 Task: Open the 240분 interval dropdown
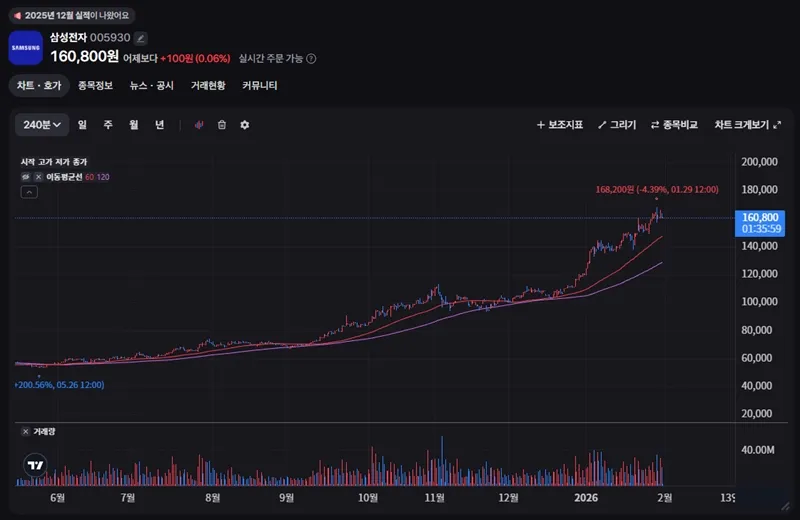(42, 125)
